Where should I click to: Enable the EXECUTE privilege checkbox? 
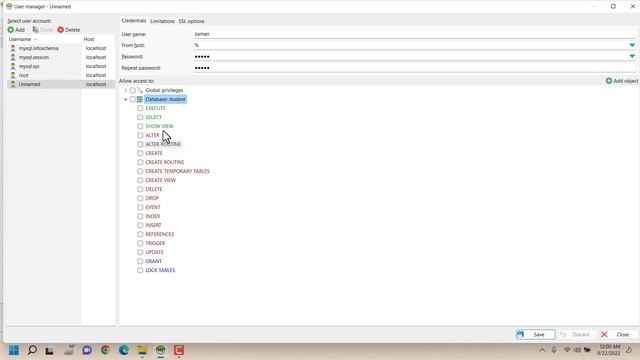point(140,108)
